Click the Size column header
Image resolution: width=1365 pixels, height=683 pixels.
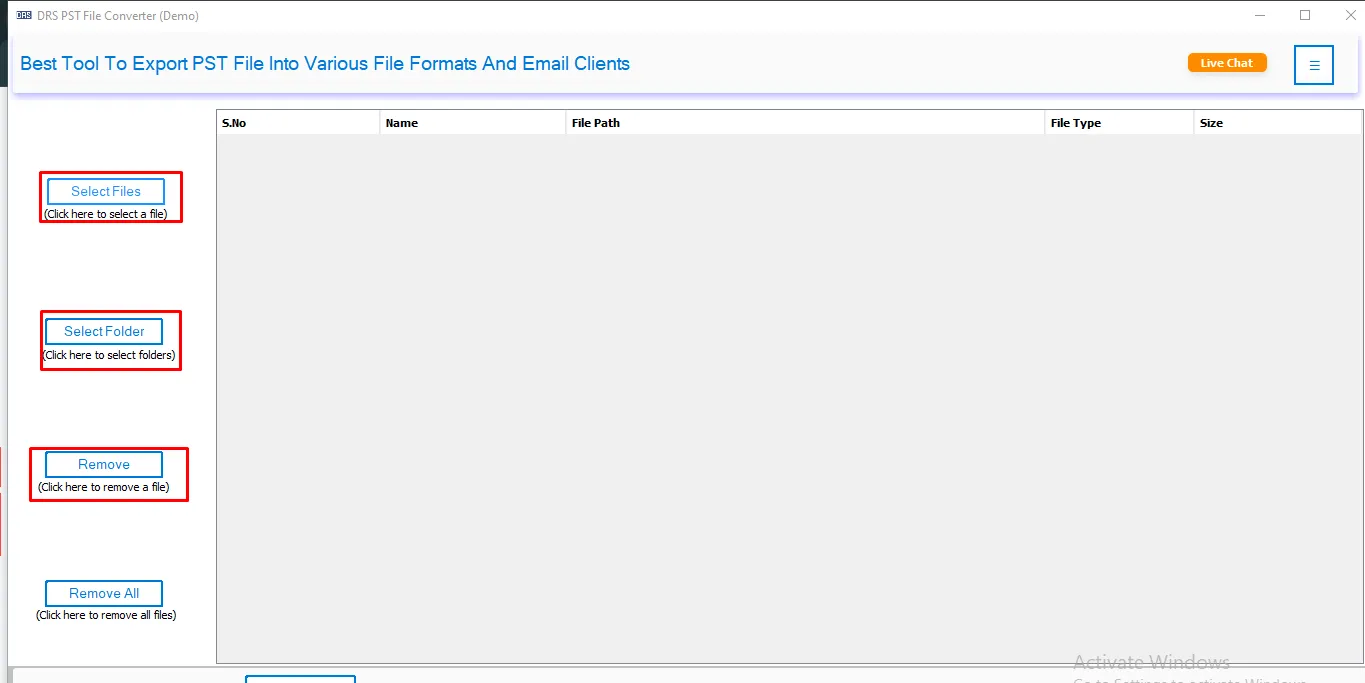pyautogui.click(x=1278, y=123)
